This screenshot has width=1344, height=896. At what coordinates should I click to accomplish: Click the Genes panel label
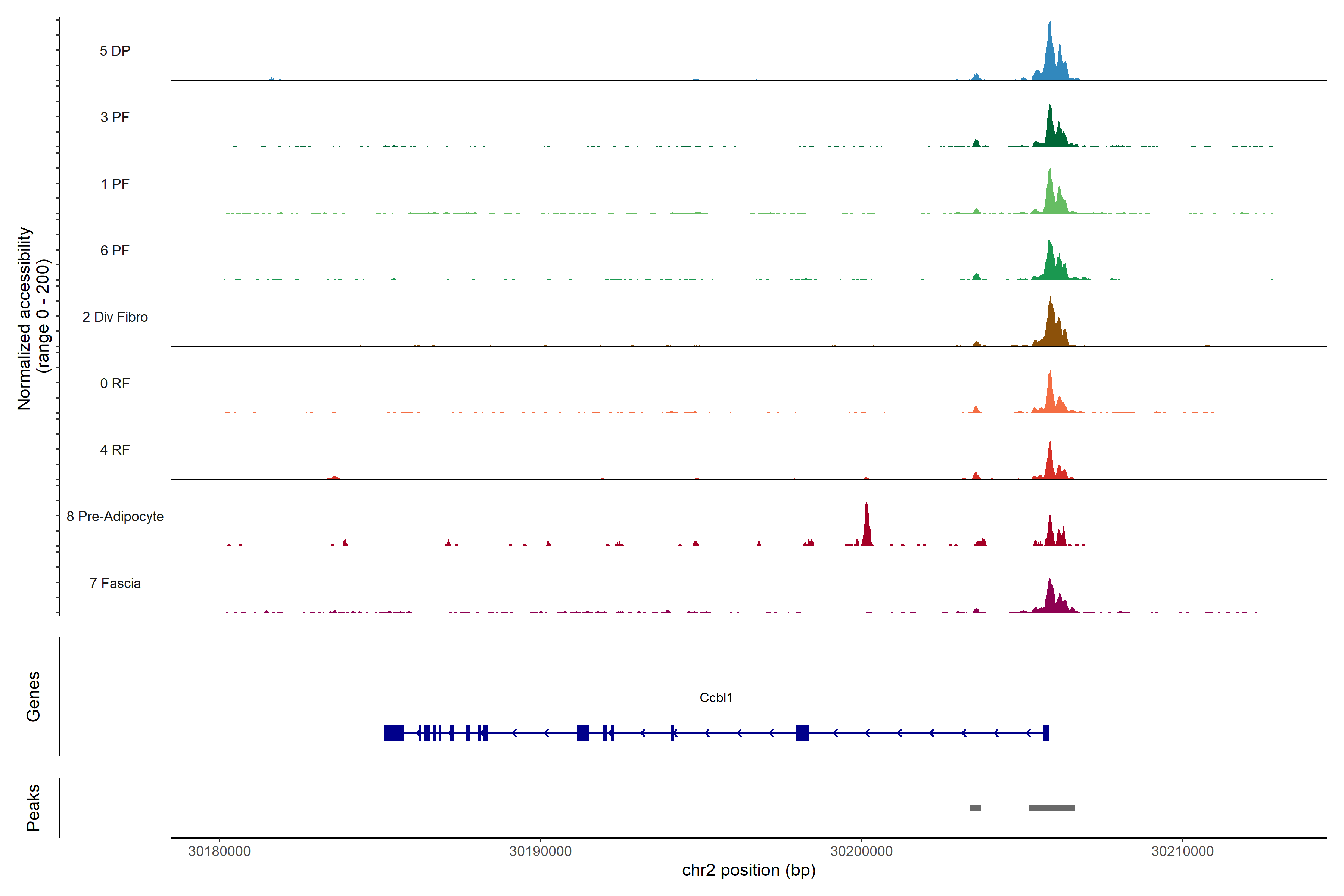33,697
